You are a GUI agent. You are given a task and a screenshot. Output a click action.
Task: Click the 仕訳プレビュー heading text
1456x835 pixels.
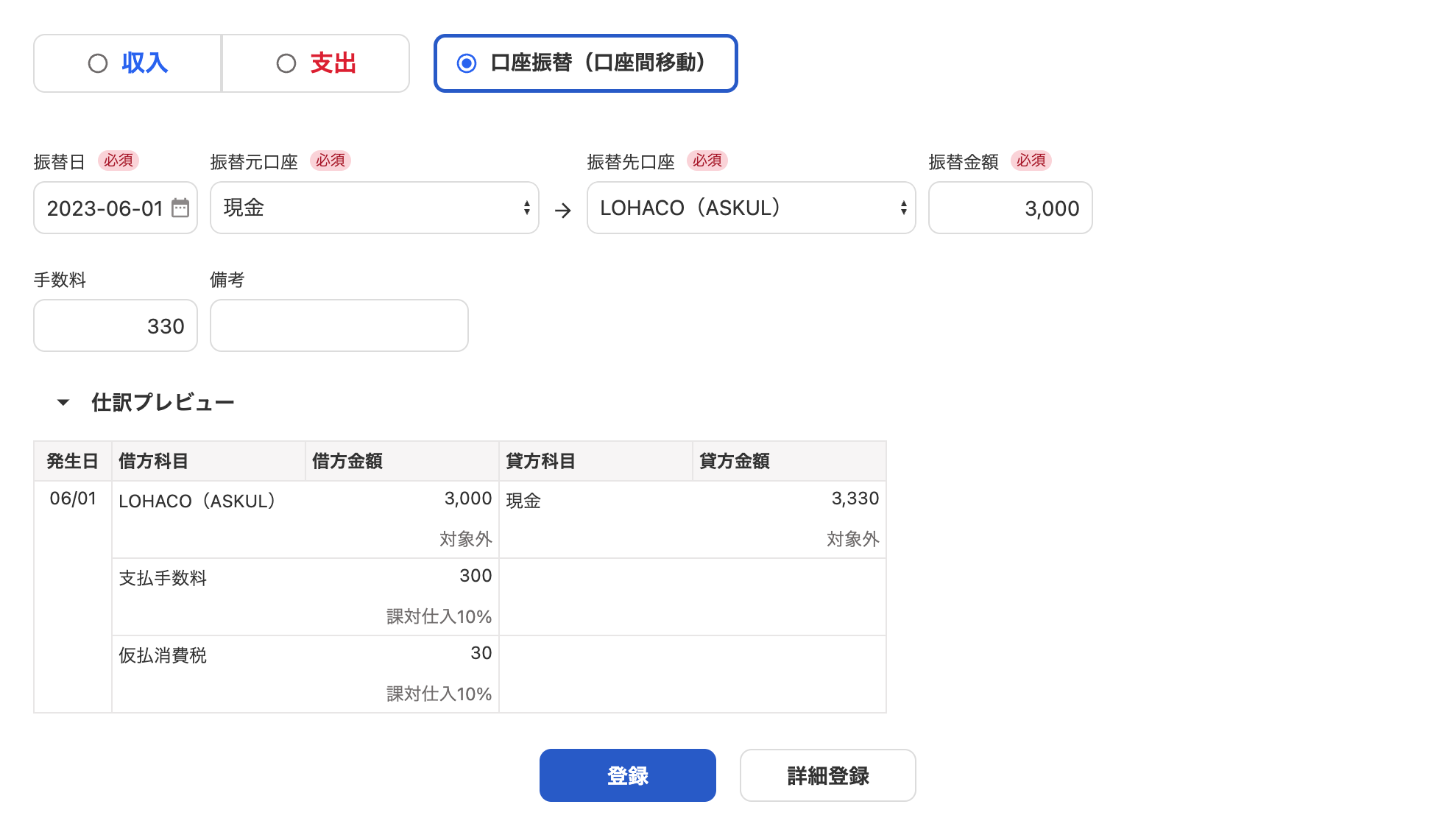tap(163, 402)
